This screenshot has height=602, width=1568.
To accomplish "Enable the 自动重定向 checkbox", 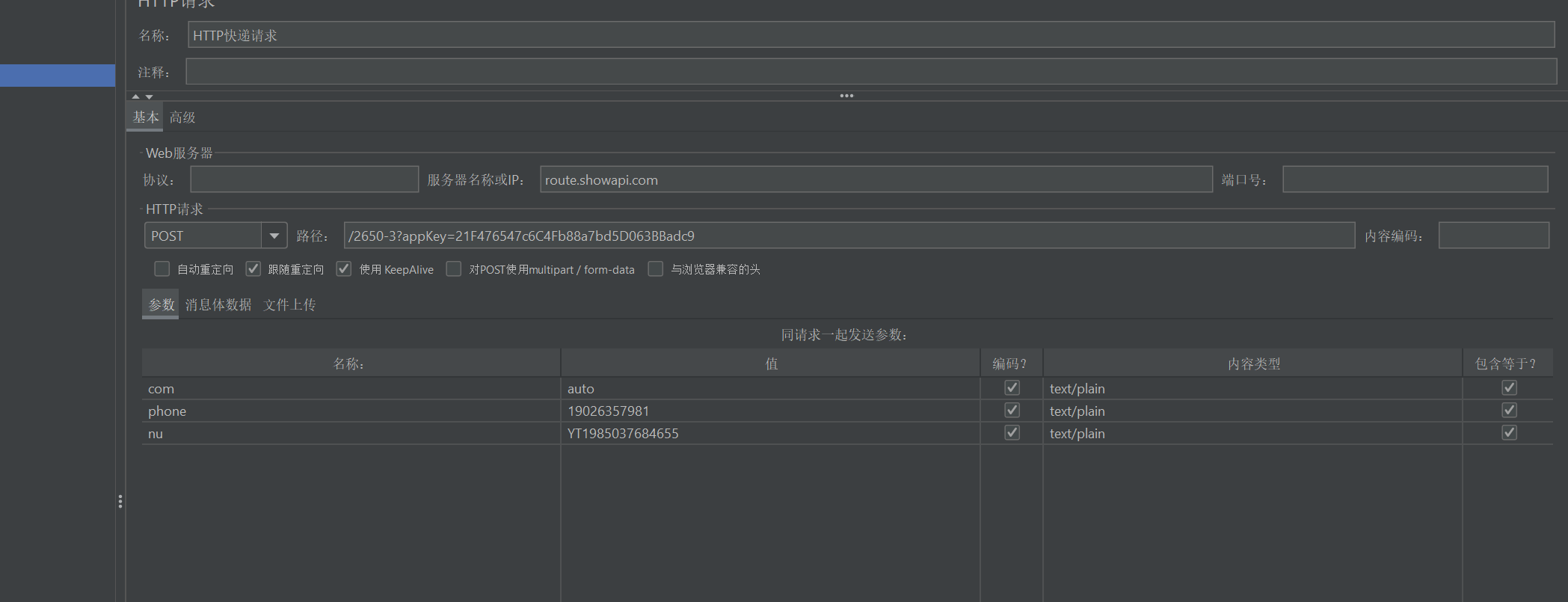I will [162, 269].
